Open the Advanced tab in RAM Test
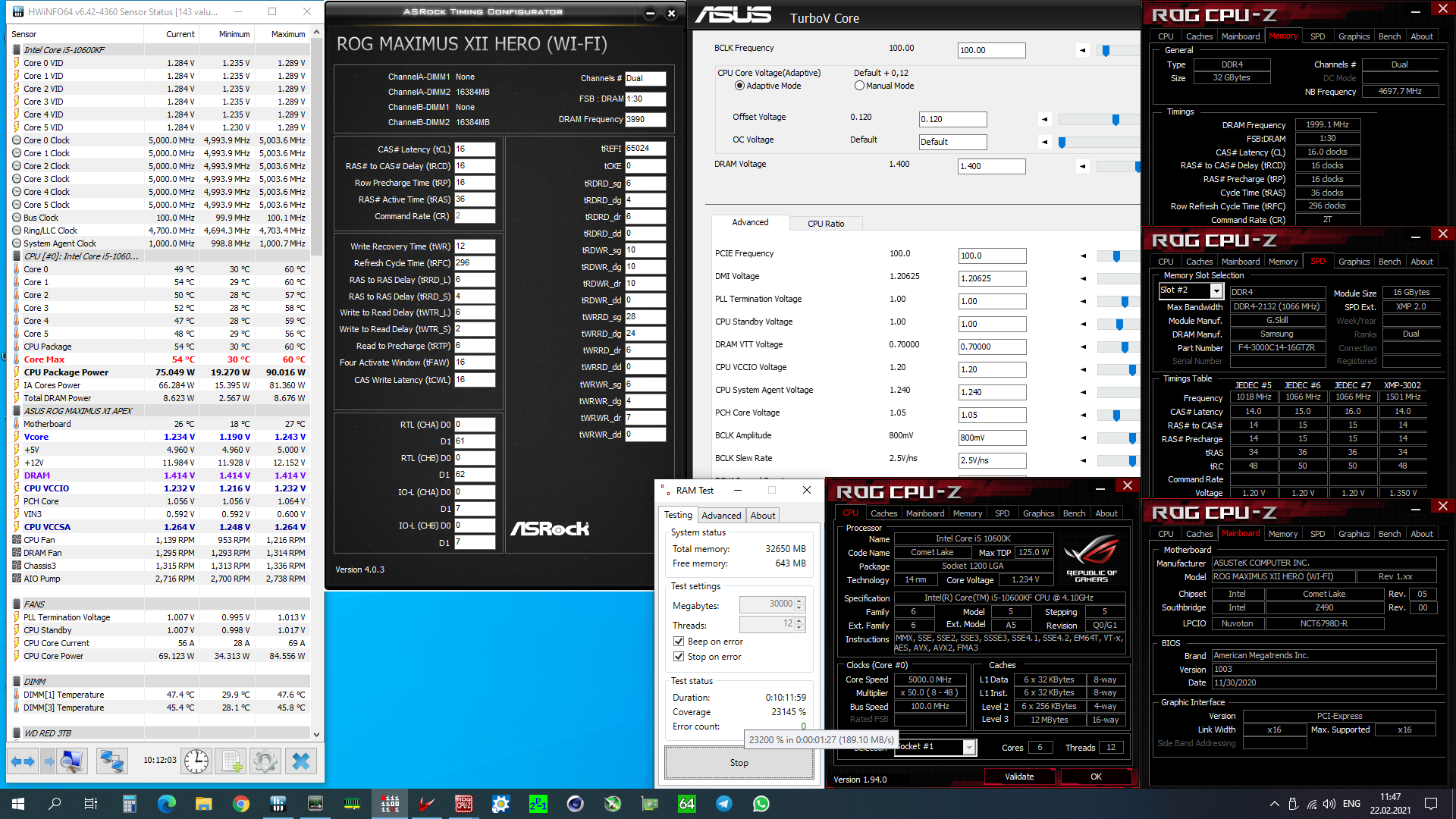 pos(720,516)
